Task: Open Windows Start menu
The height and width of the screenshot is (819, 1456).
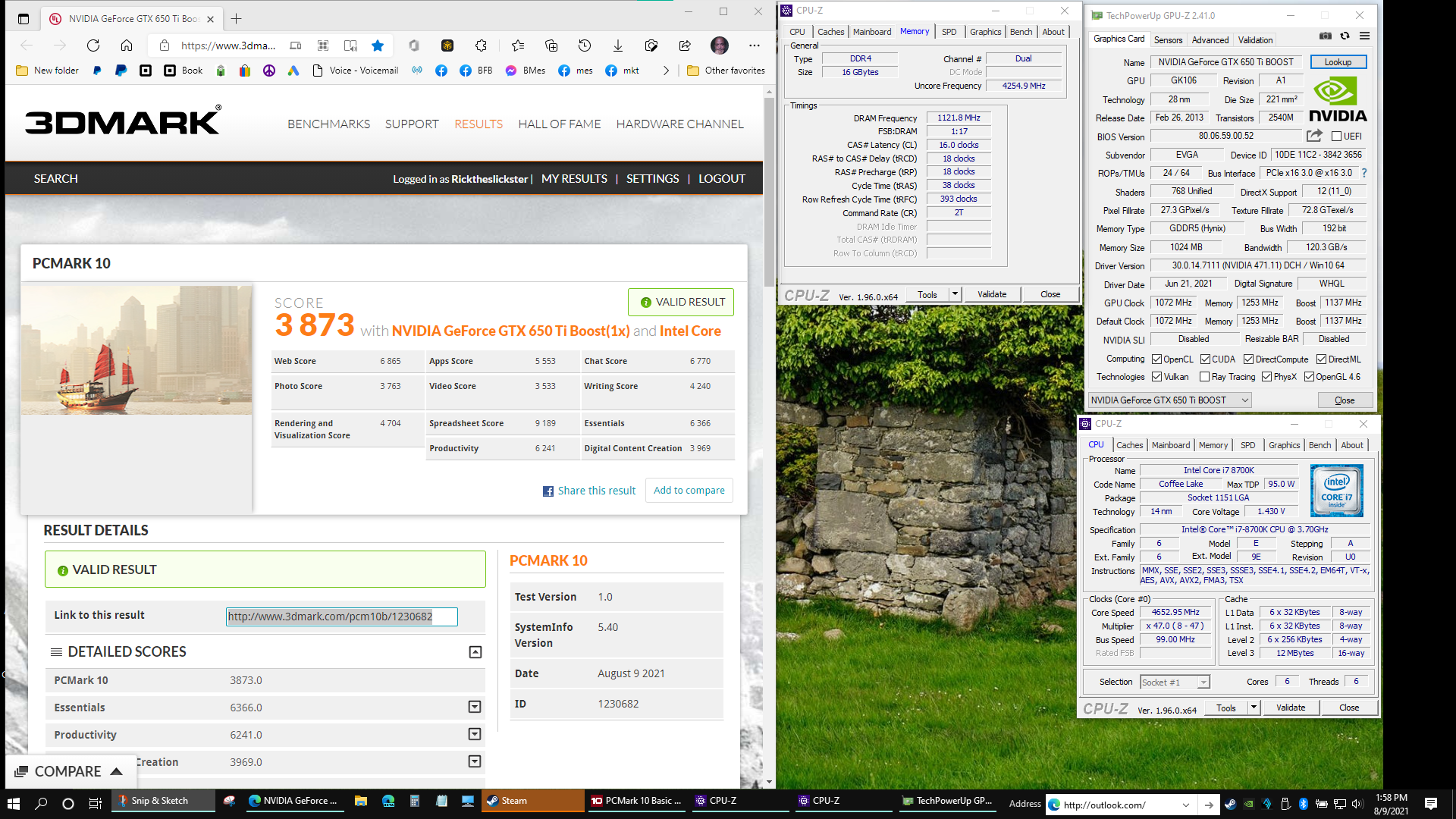Action: [x=14, y=802]
